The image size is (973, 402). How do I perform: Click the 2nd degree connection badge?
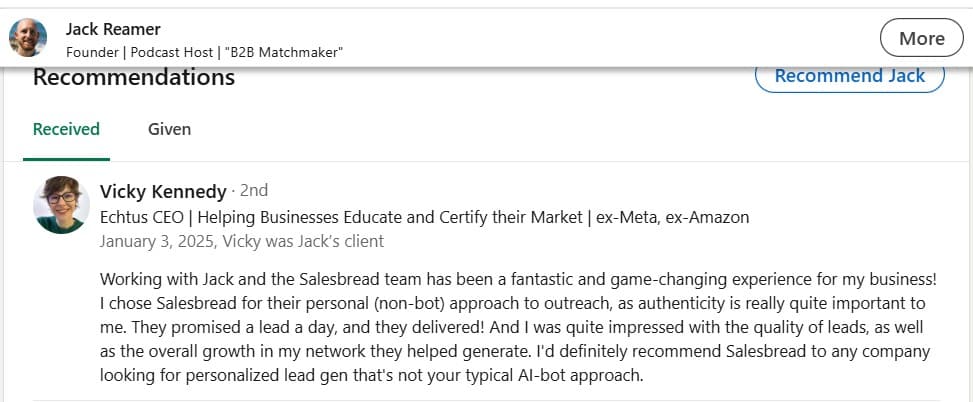(254, 190)
